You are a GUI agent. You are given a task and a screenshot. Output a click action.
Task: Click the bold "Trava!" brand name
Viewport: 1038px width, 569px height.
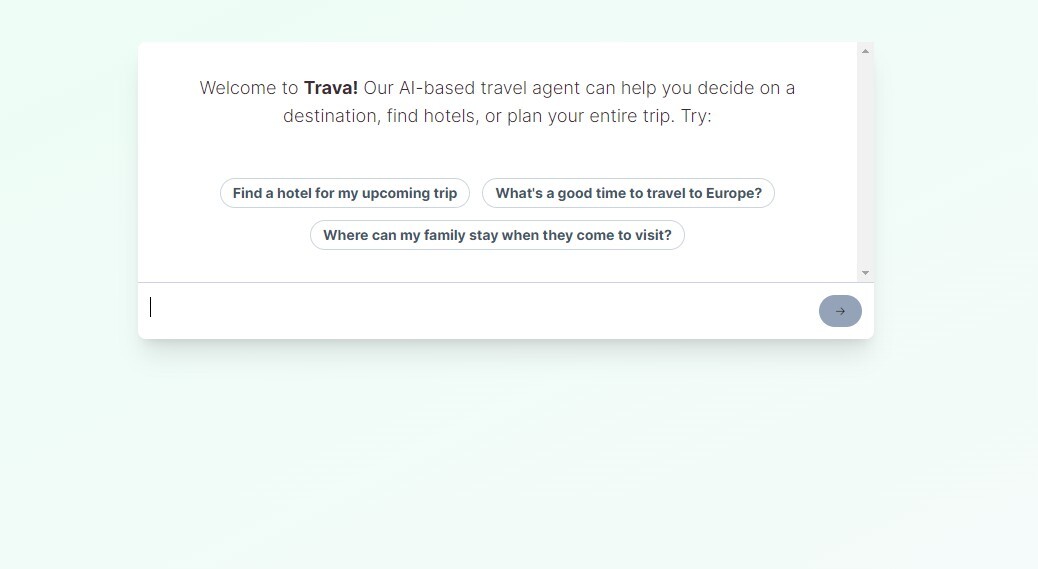[331, 88]
